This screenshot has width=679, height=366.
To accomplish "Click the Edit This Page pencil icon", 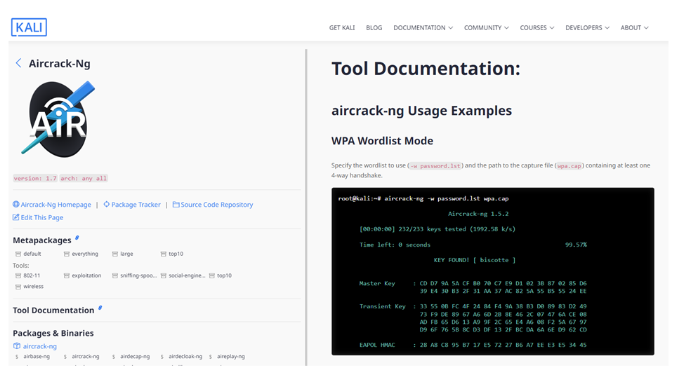I will coord(16,217).
